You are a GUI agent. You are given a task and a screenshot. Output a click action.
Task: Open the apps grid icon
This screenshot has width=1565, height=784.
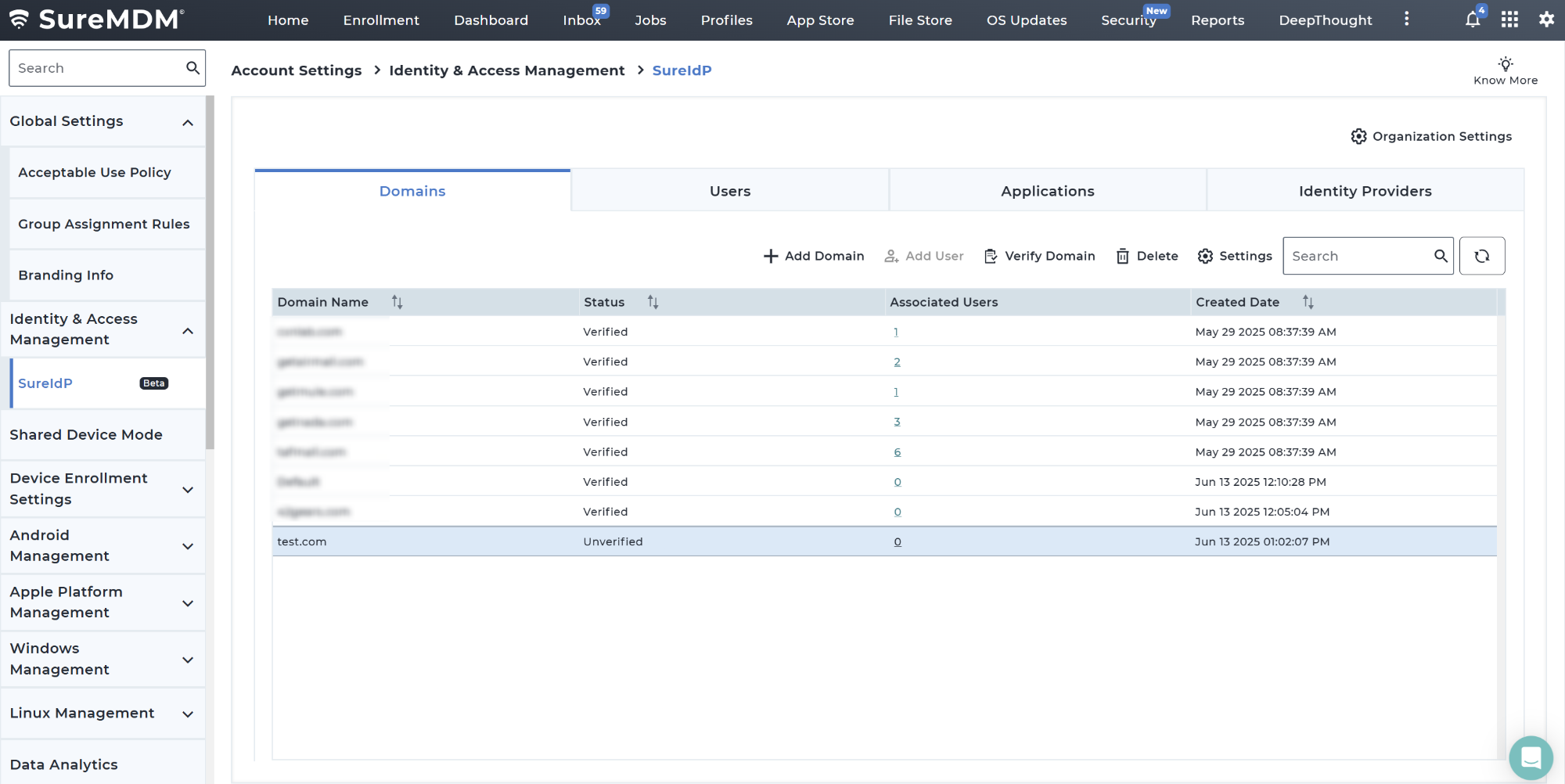tap(1509, 20)
